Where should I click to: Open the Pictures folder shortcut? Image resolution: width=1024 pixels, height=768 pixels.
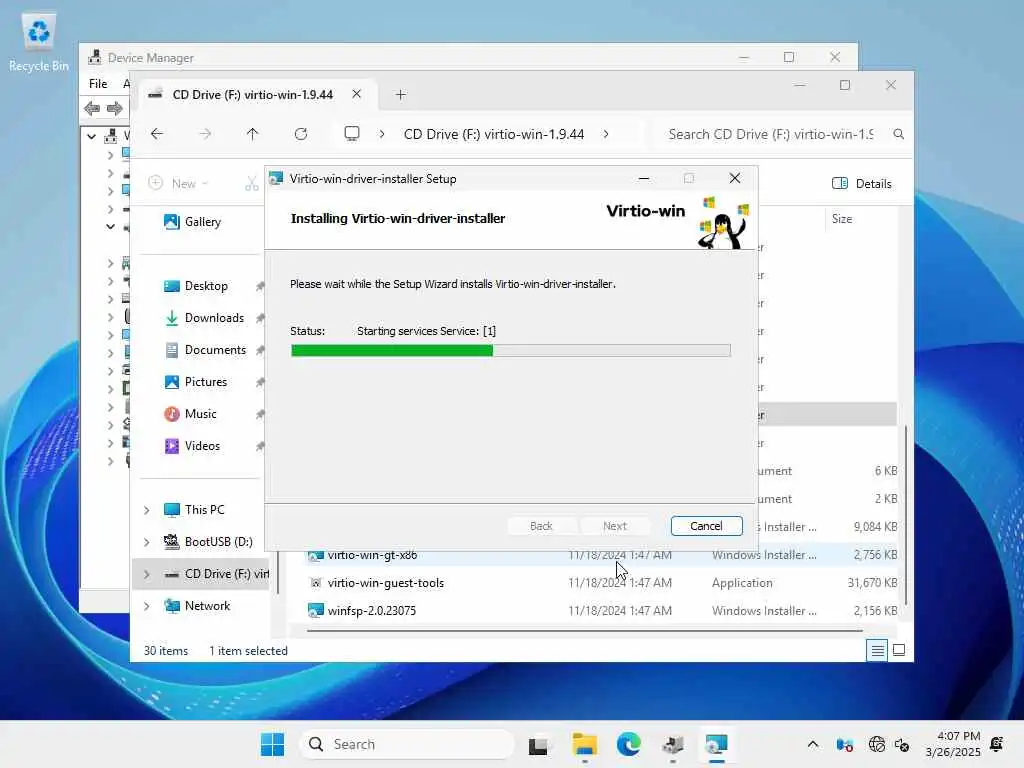tap(195, 382)
